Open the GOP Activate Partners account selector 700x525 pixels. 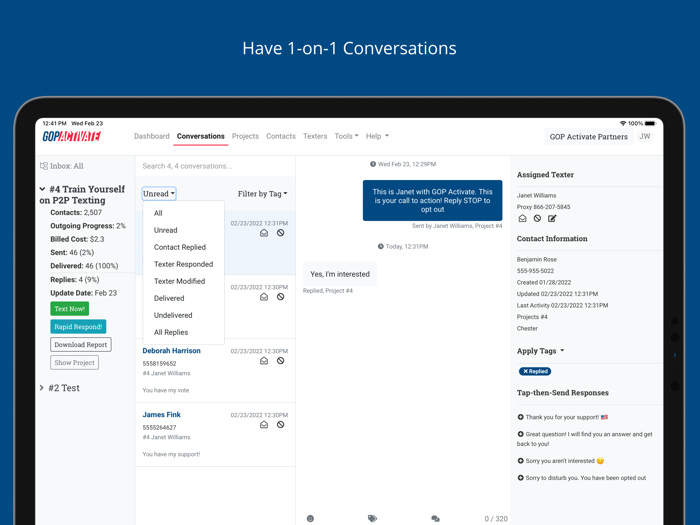pyautogui.click(x=588, y=137)
